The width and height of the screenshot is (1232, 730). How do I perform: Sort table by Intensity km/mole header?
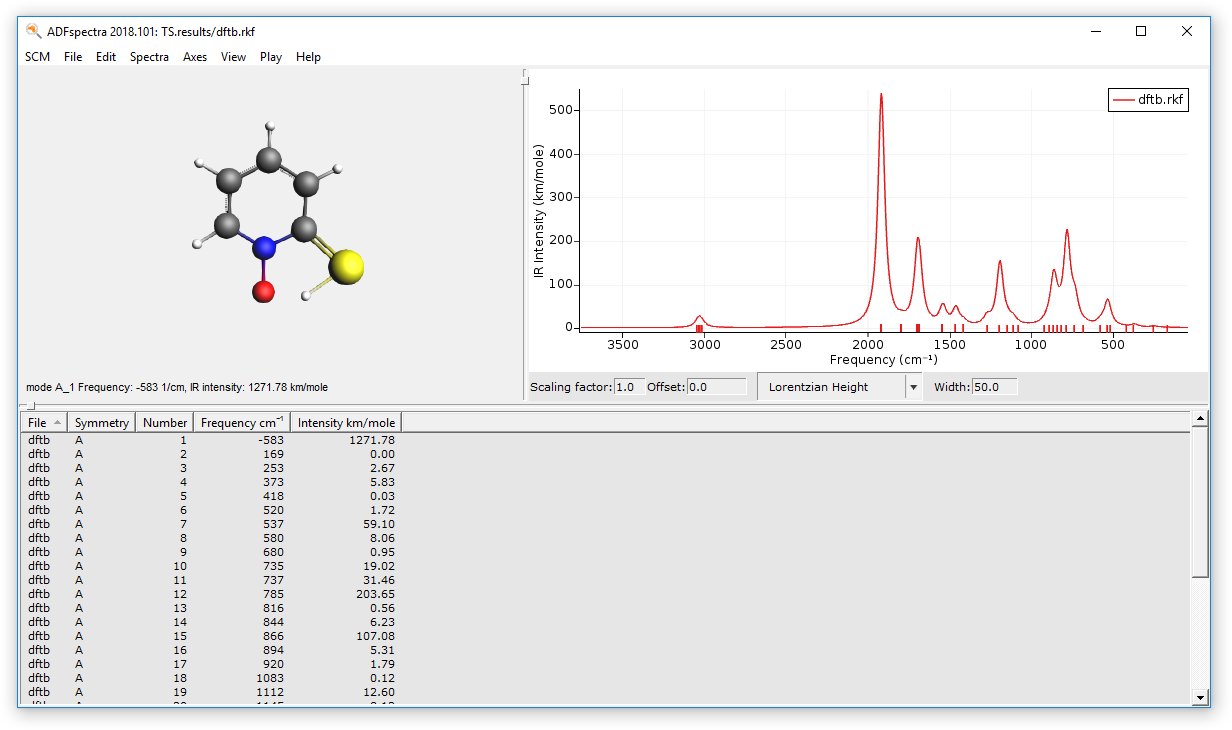tap(346, 423)
